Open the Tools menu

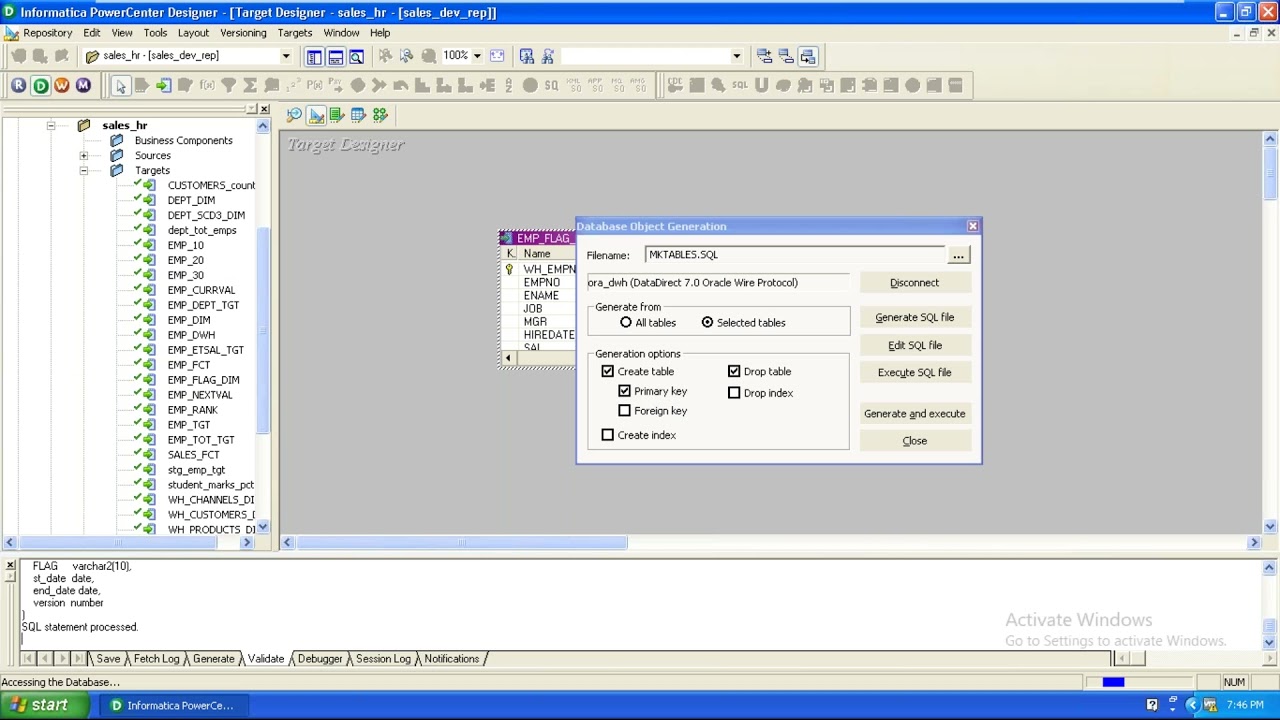coord(155,33)
